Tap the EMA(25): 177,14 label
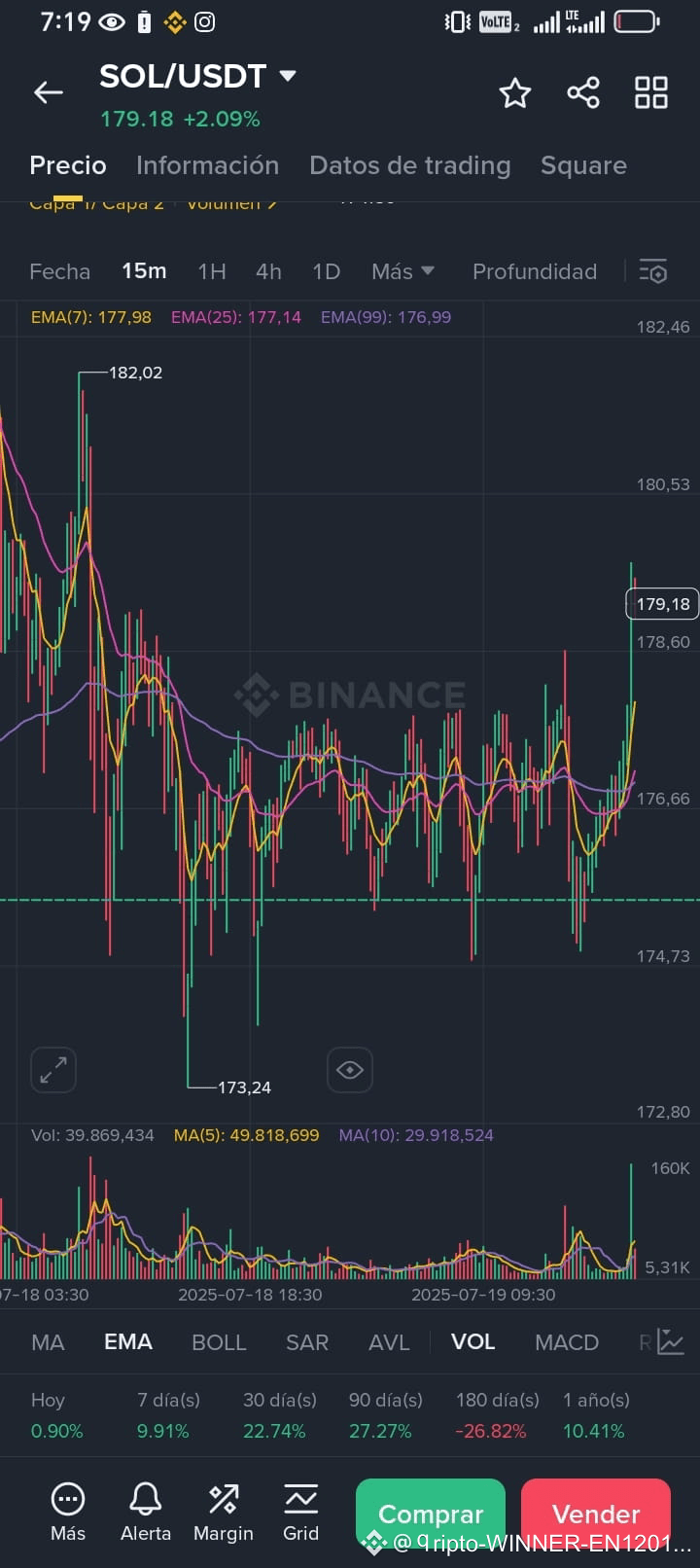Screen dimensions: 700x1568 236,317
